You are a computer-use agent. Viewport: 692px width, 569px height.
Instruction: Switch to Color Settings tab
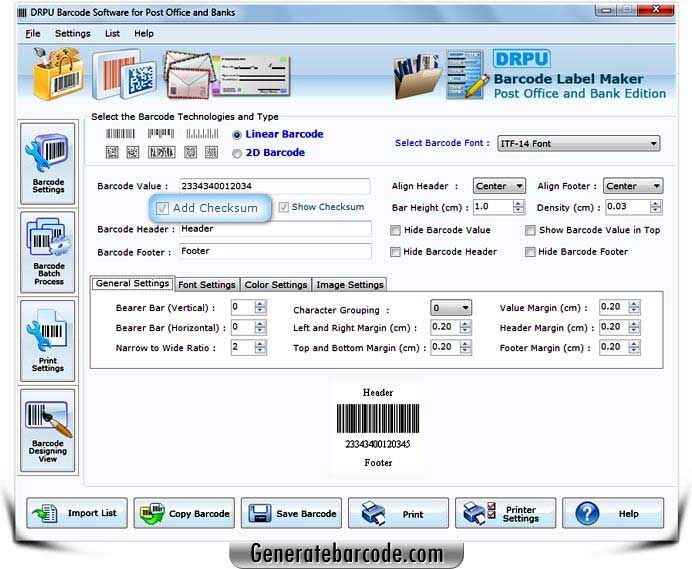(x=276, y=285)
